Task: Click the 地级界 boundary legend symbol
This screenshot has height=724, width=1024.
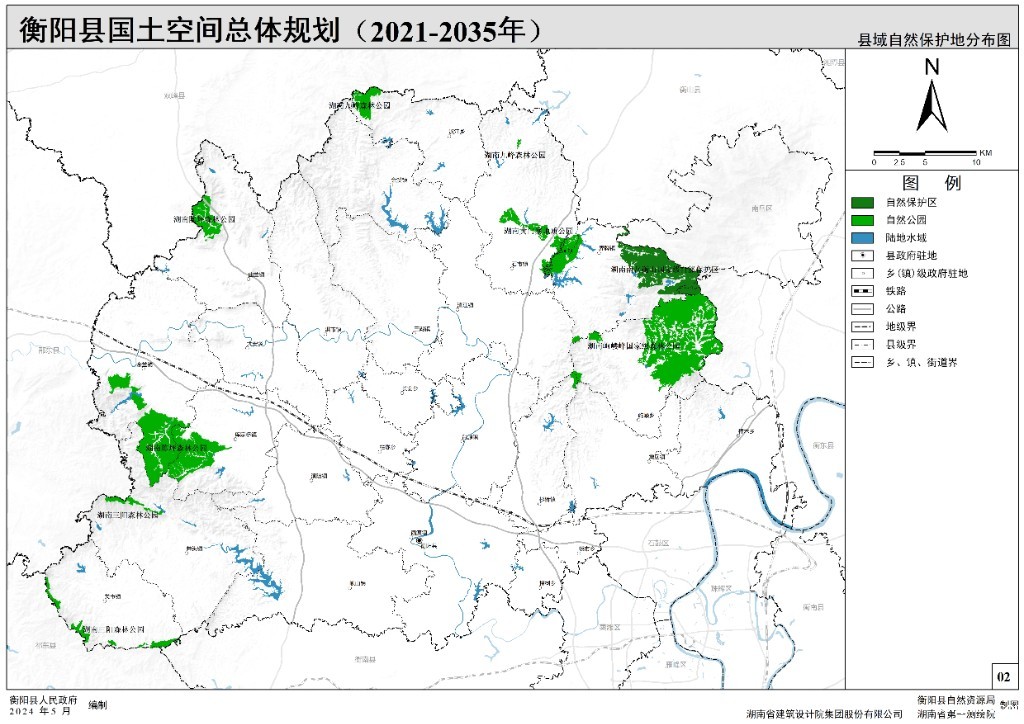Action: 862,327
